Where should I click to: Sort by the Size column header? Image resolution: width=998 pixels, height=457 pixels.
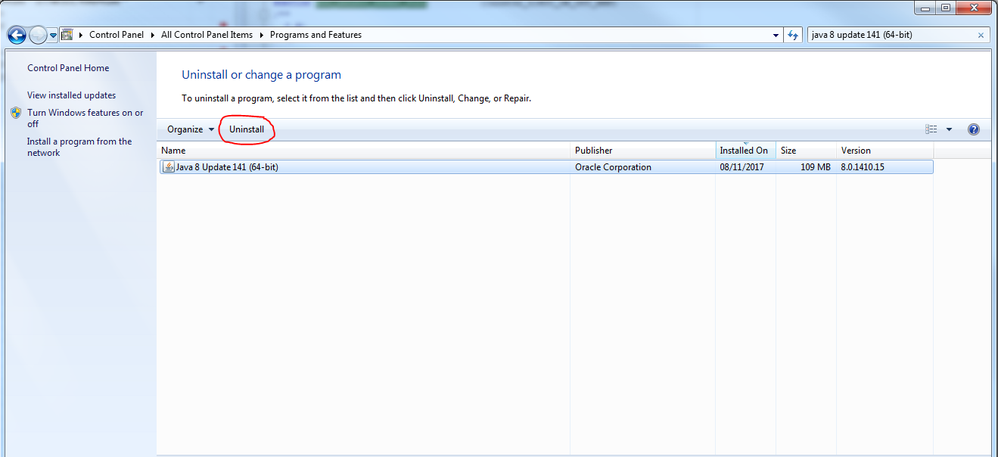(806, 151)
